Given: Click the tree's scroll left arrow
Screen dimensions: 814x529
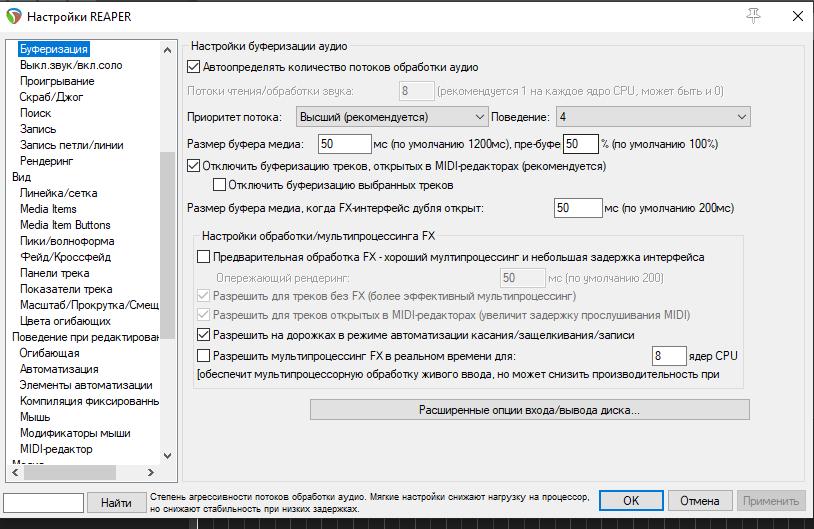Looking at the screenshot, I should pyautogui.click(x=16, y=472).
